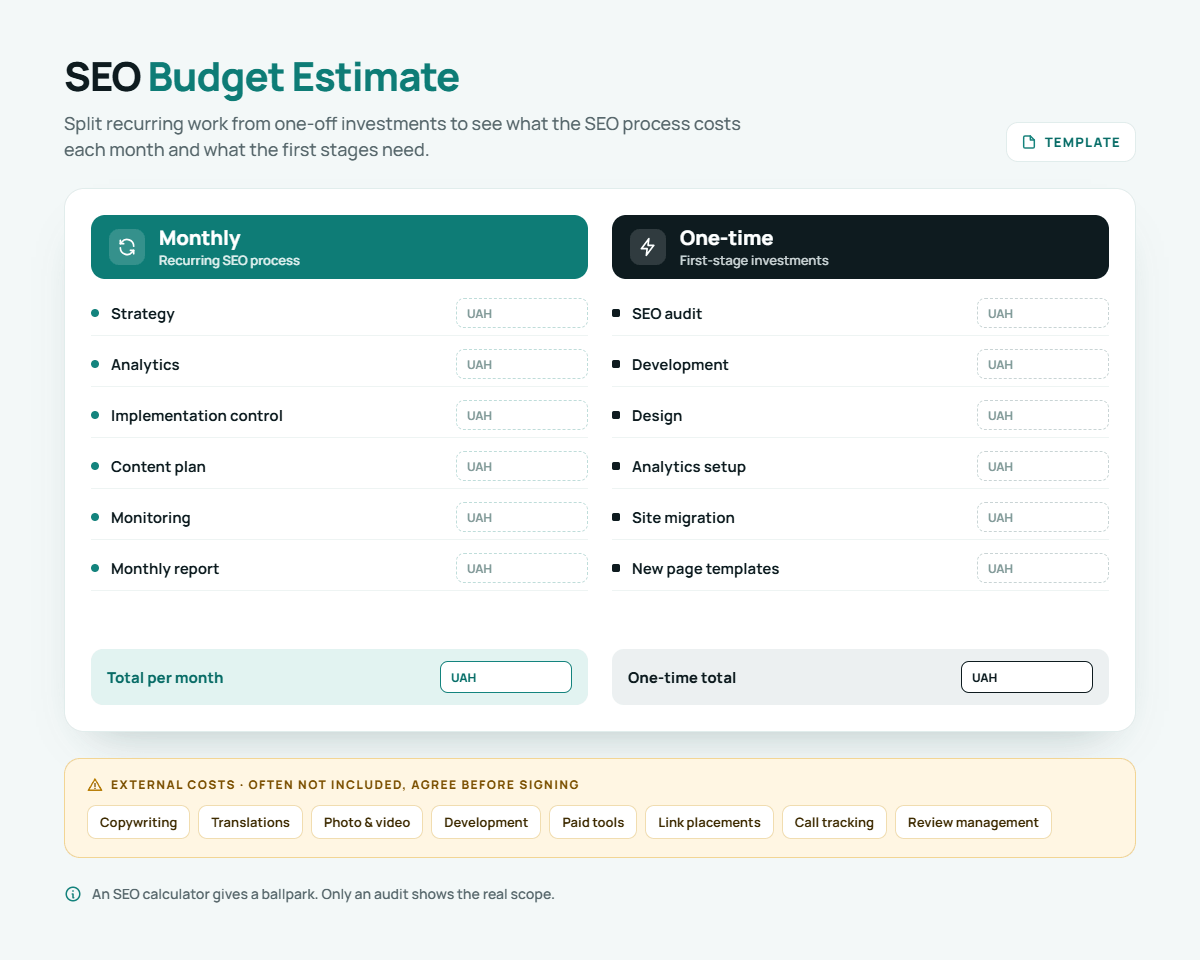The height and width of the screenshot is (960, 1200).
Task: Click the Recurring SEO process subtitle
Action: [x=229, y=260]
